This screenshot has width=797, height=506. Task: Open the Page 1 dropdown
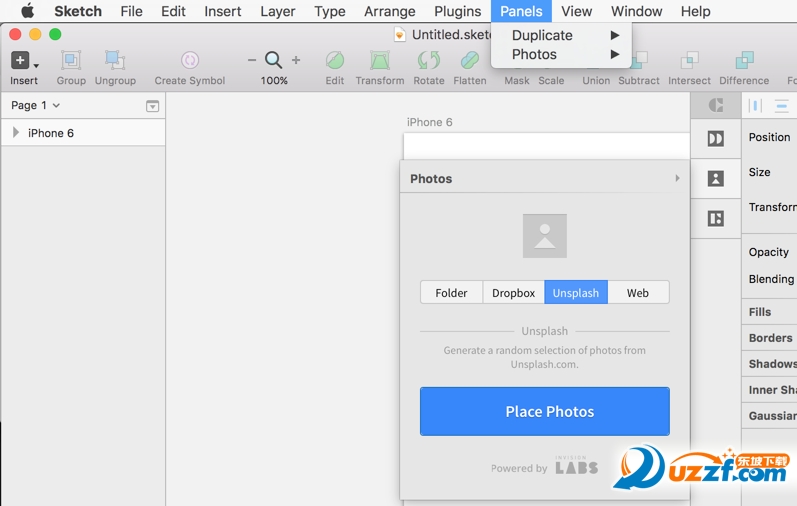(36, 105)
